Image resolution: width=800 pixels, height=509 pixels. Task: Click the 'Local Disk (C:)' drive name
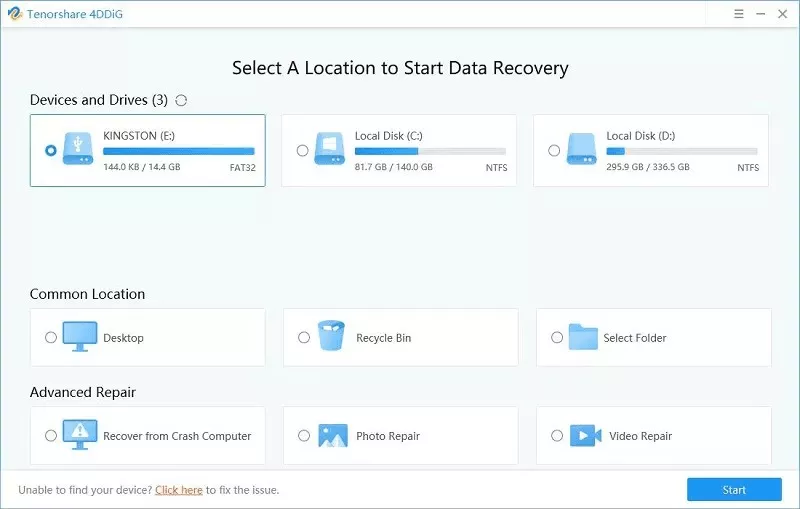[389, 136]
